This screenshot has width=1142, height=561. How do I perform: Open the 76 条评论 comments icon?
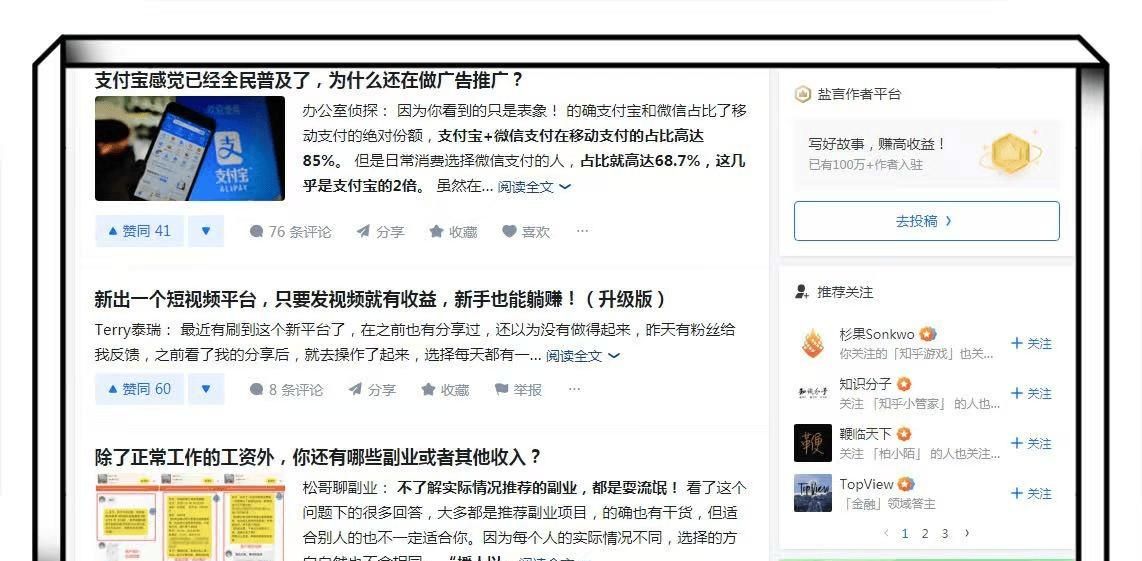point(290,232)
